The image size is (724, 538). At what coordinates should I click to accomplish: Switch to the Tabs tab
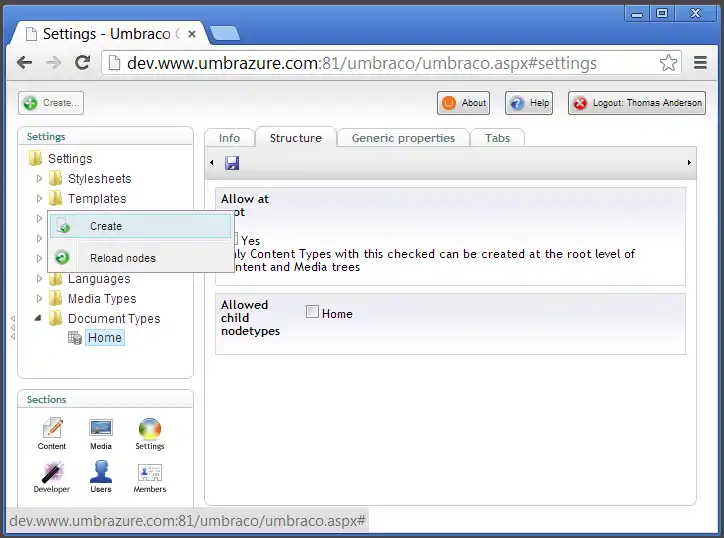497,138
